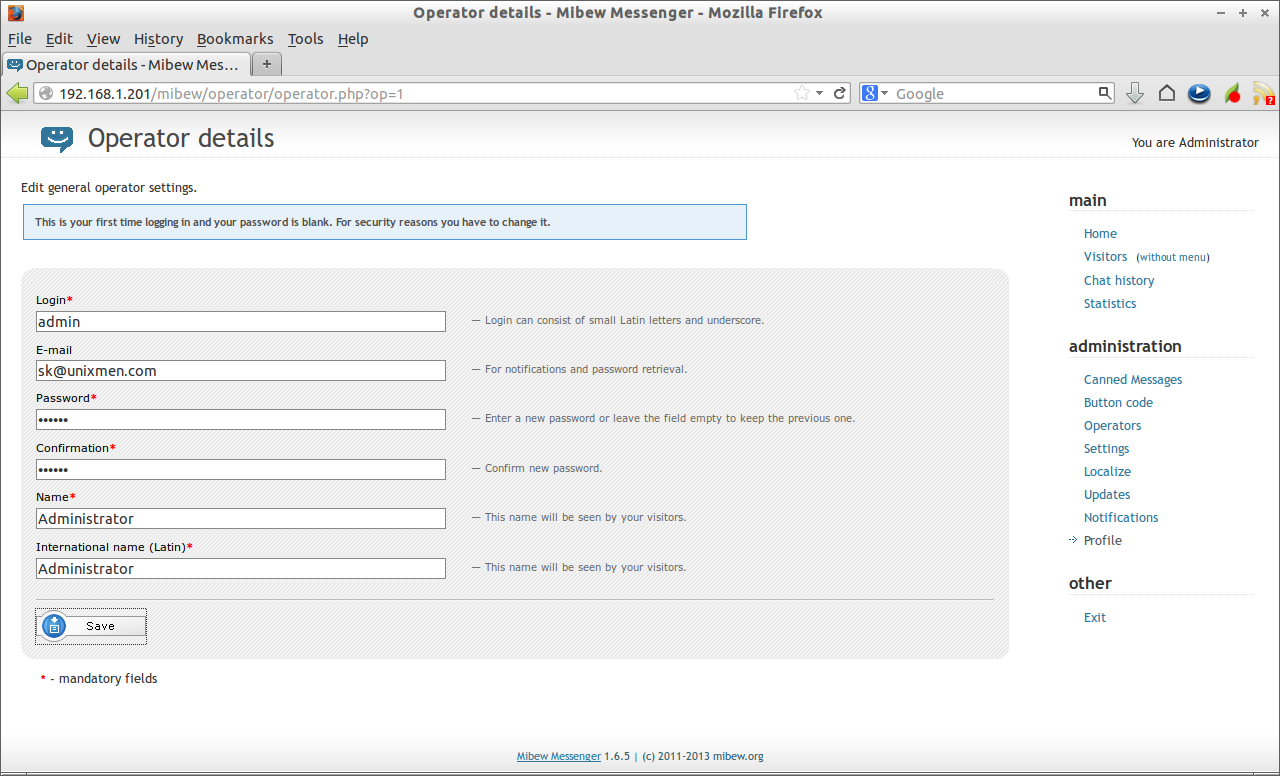The width and height of the screenshot is (1280, 776).
Task: Click the Confirmation password field
Action: [x=241, y=469]
